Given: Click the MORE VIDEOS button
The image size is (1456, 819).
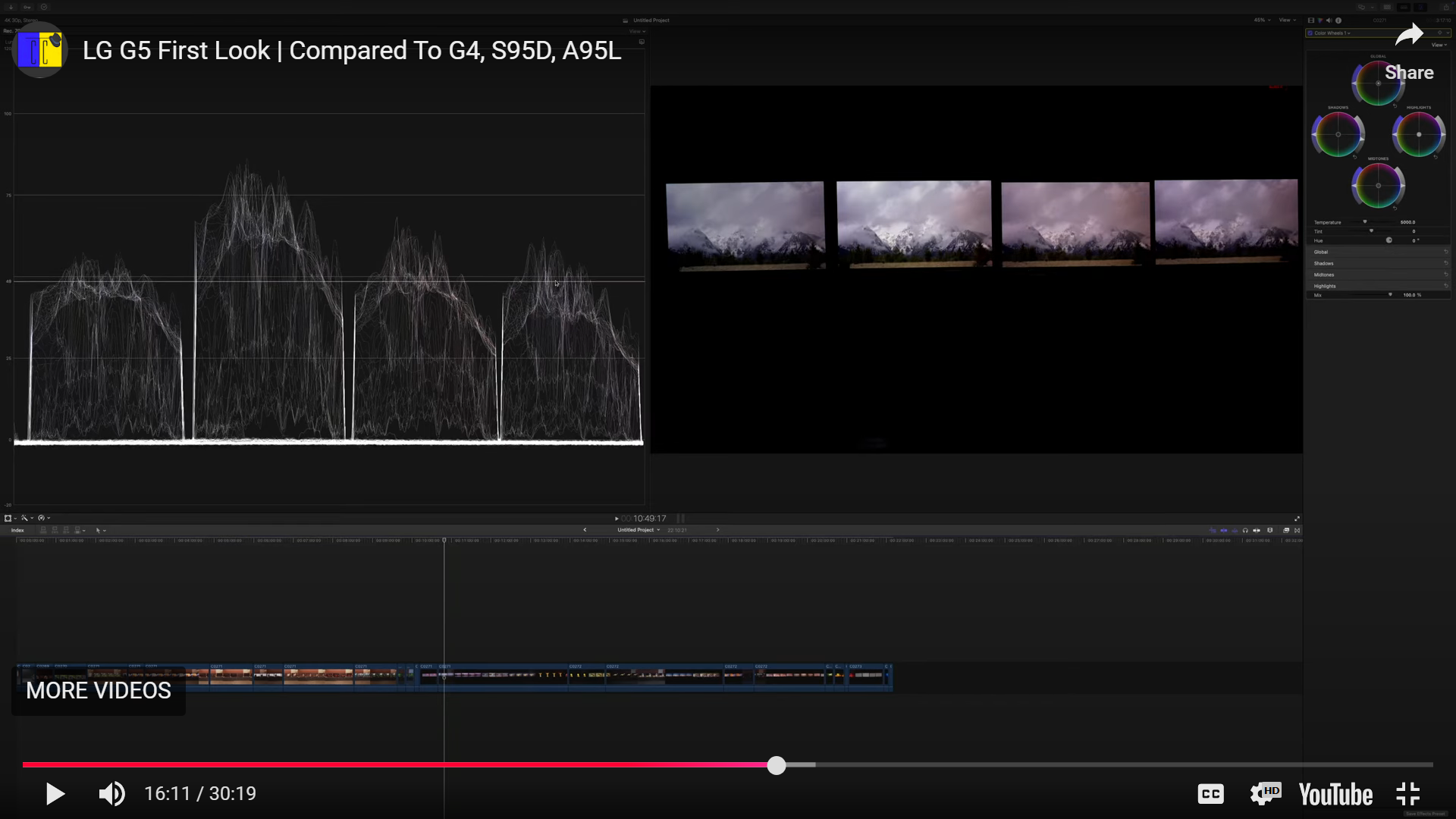Looking at the screenshot, I should pyautogui.click(x=98, y=690).
